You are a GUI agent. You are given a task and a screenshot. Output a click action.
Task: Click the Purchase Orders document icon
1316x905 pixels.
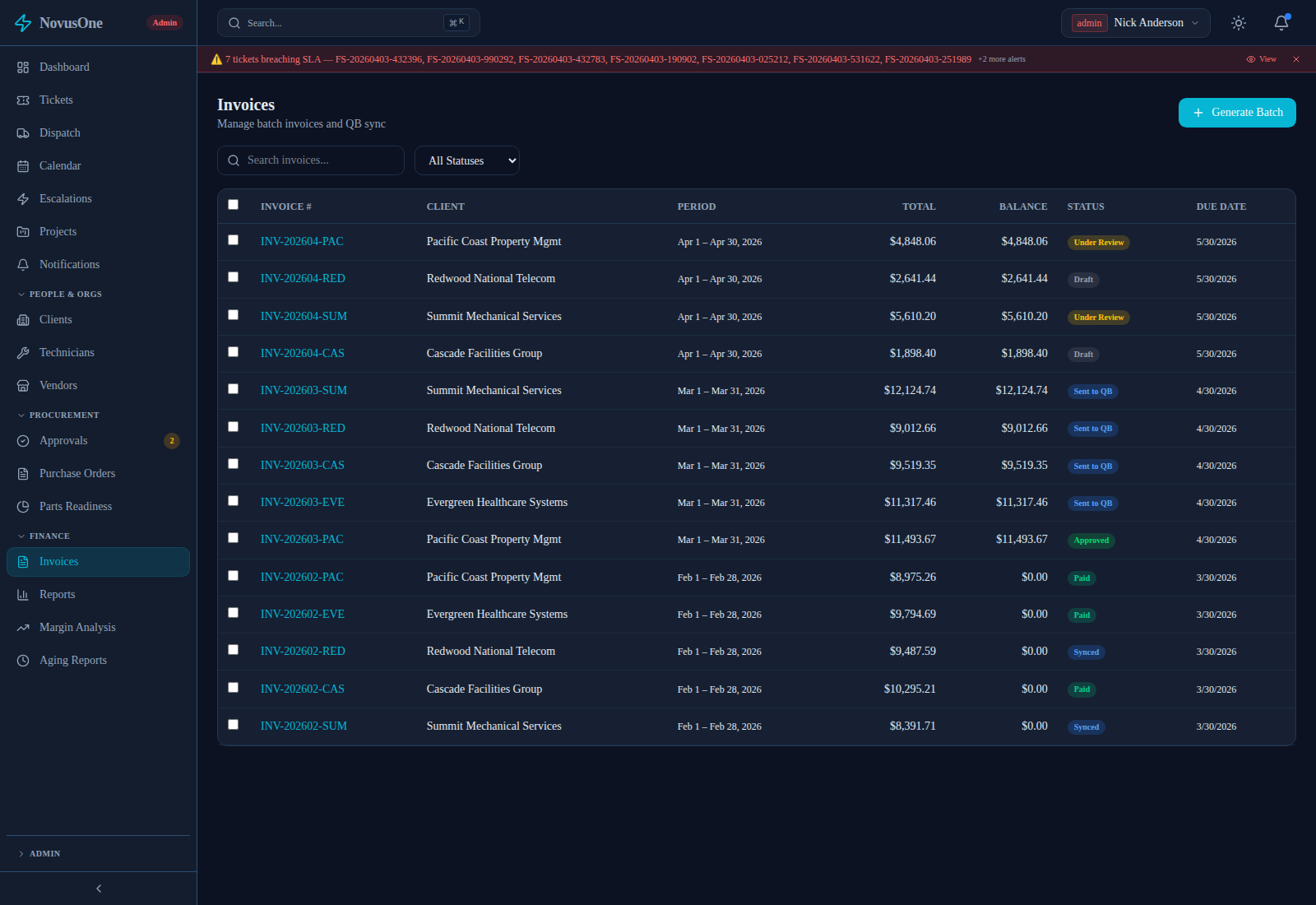pyautogui.click(x=23, y=474)
